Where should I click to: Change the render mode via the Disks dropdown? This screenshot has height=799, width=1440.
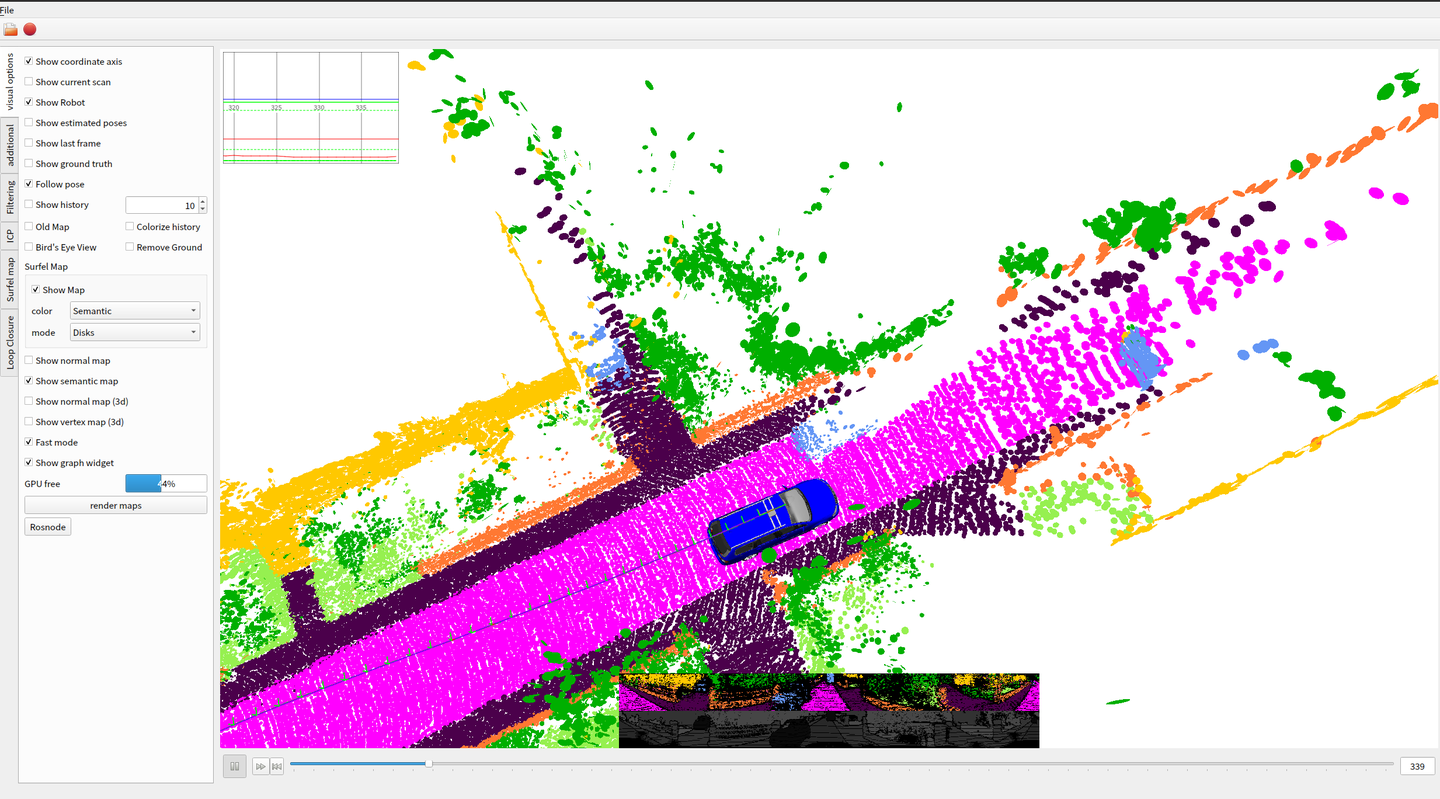[x=134, y=332]
